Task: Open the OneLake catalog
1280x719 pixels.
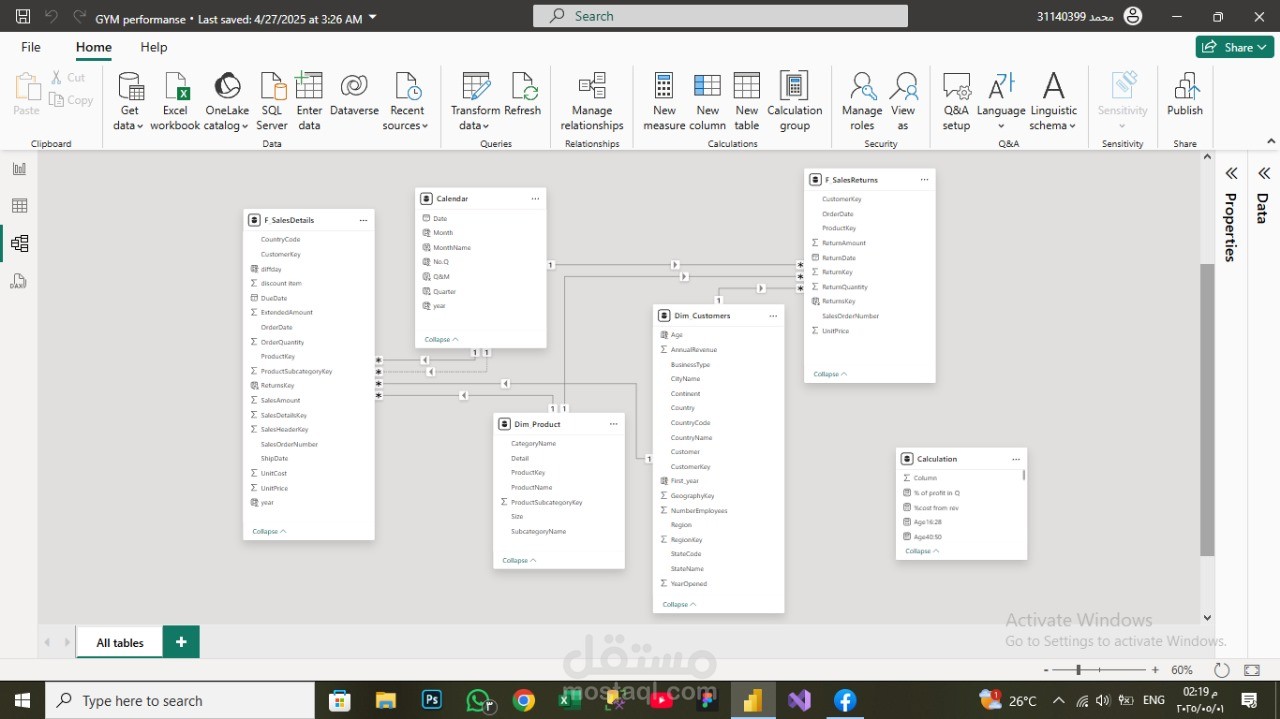Action: click(227, 101)
